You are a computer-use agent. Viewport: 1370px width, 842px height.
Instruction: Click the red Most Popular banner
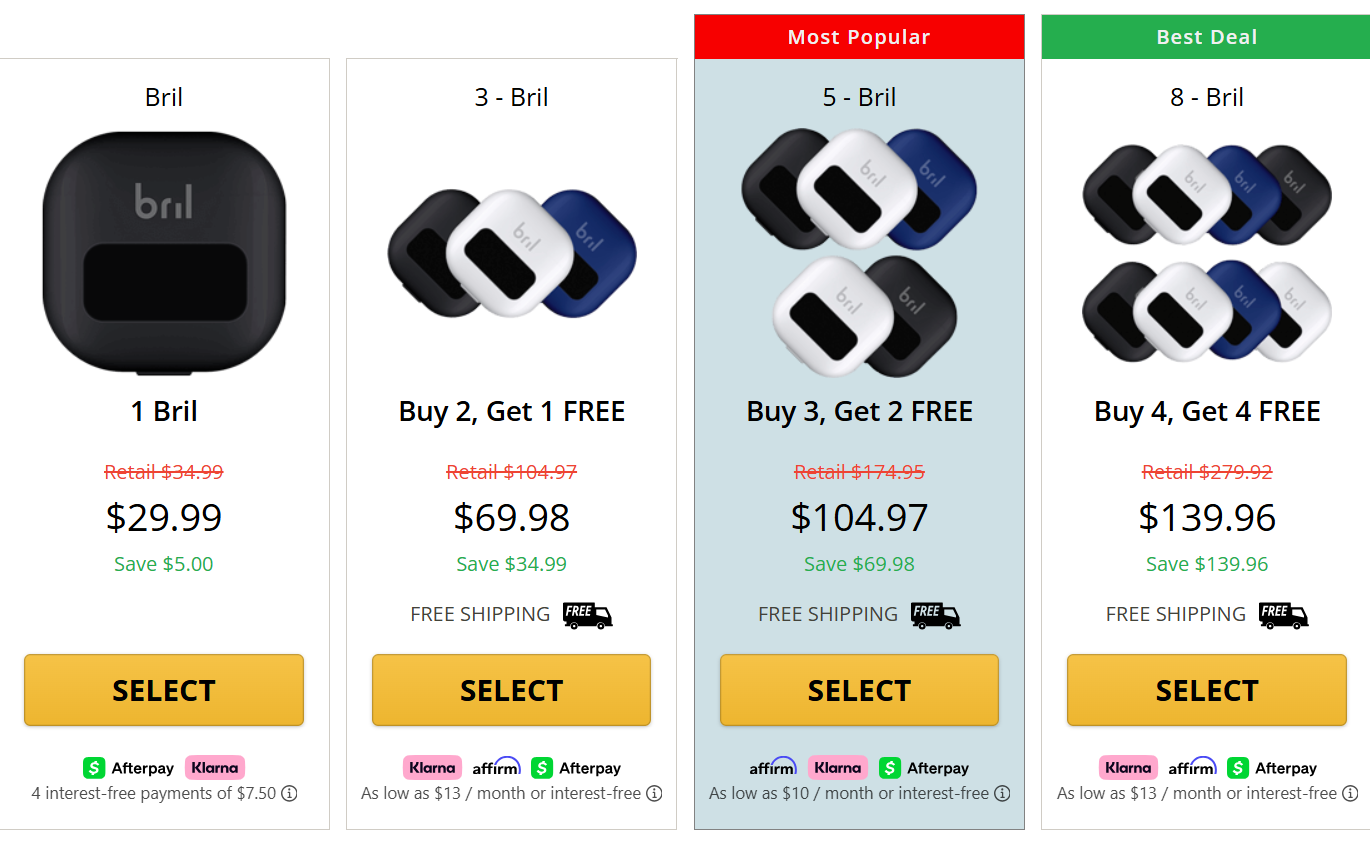pos(859,37)
